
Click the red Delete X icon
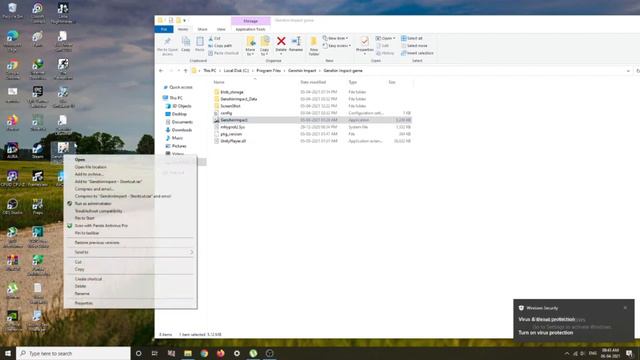281,41
